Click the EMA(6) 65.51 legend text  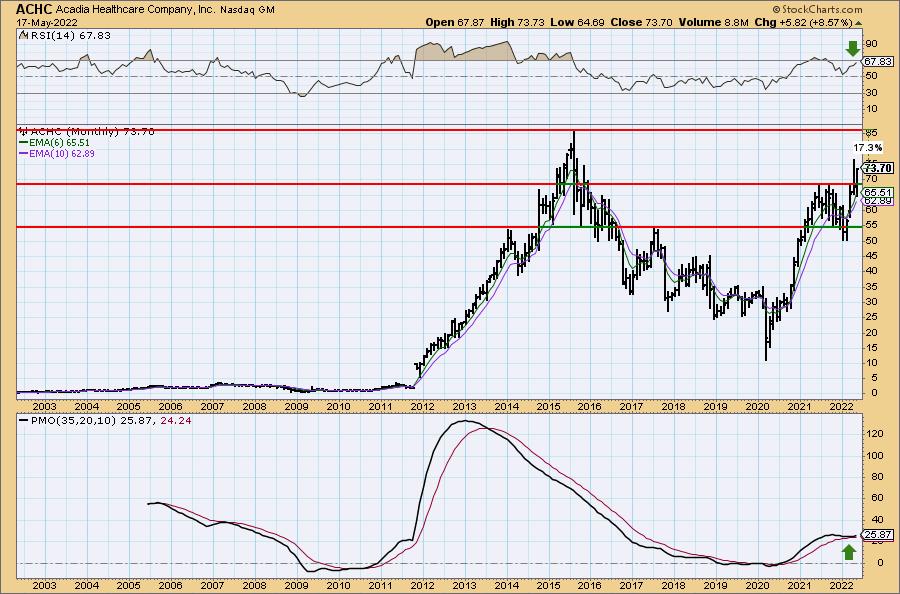(x=59, y=142)
